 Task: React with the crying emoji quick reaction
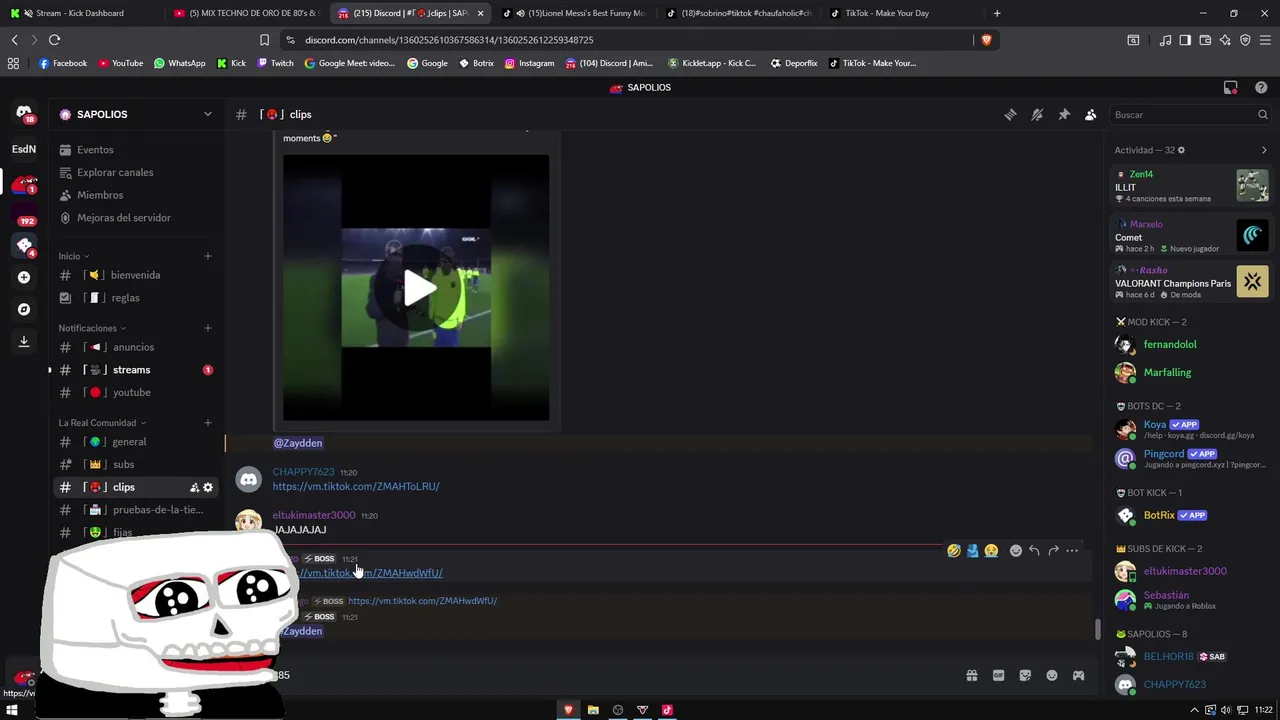pos(991,551)
